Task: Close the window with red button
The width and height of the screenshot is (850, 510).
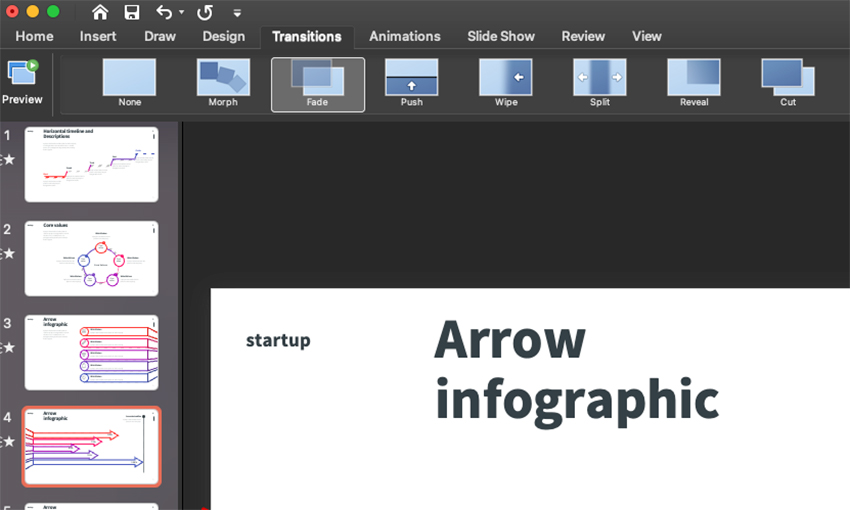Action: pos(11,11)
